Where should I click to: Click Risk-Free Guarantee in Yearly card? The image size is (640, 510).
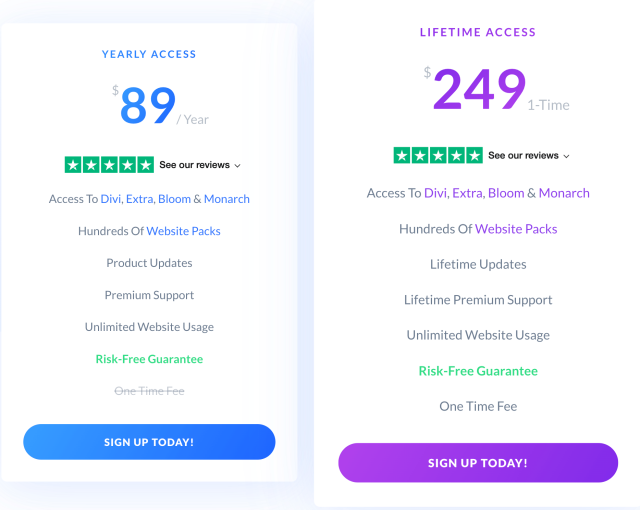[149, 359]
